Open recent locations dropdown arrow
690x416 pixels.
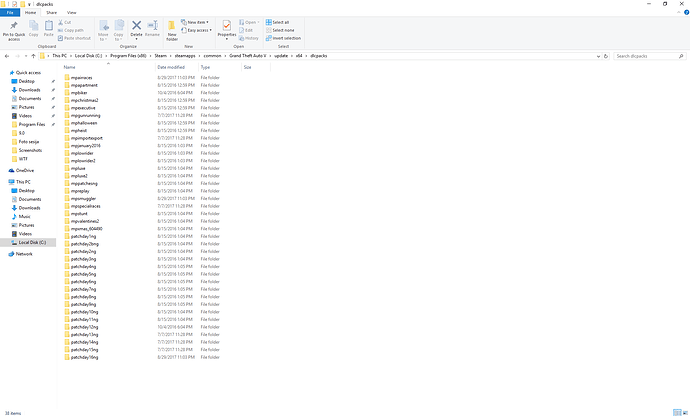[26, 56]
